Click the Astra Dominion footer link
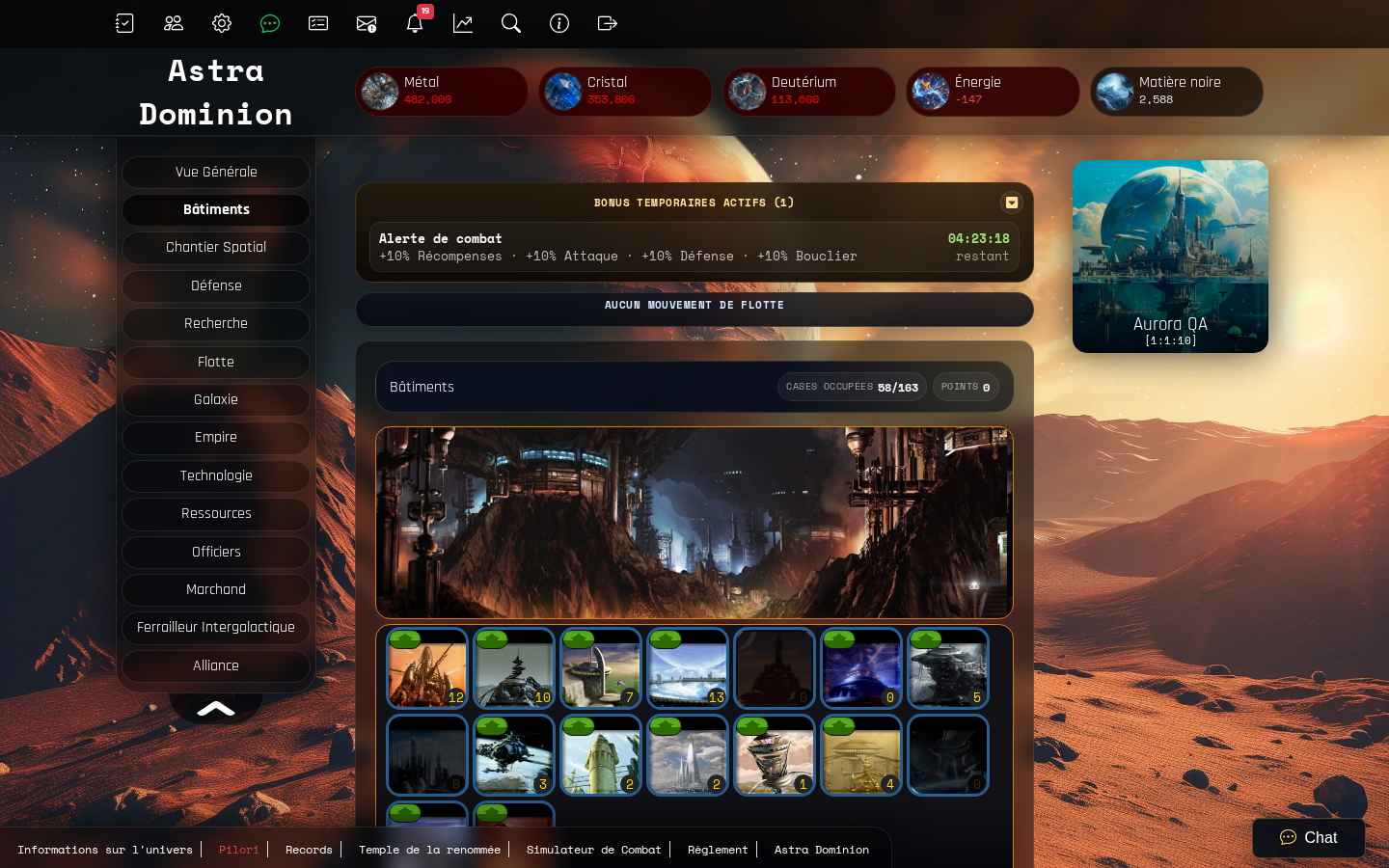1389x868 pixels. (x=822, y=850)
